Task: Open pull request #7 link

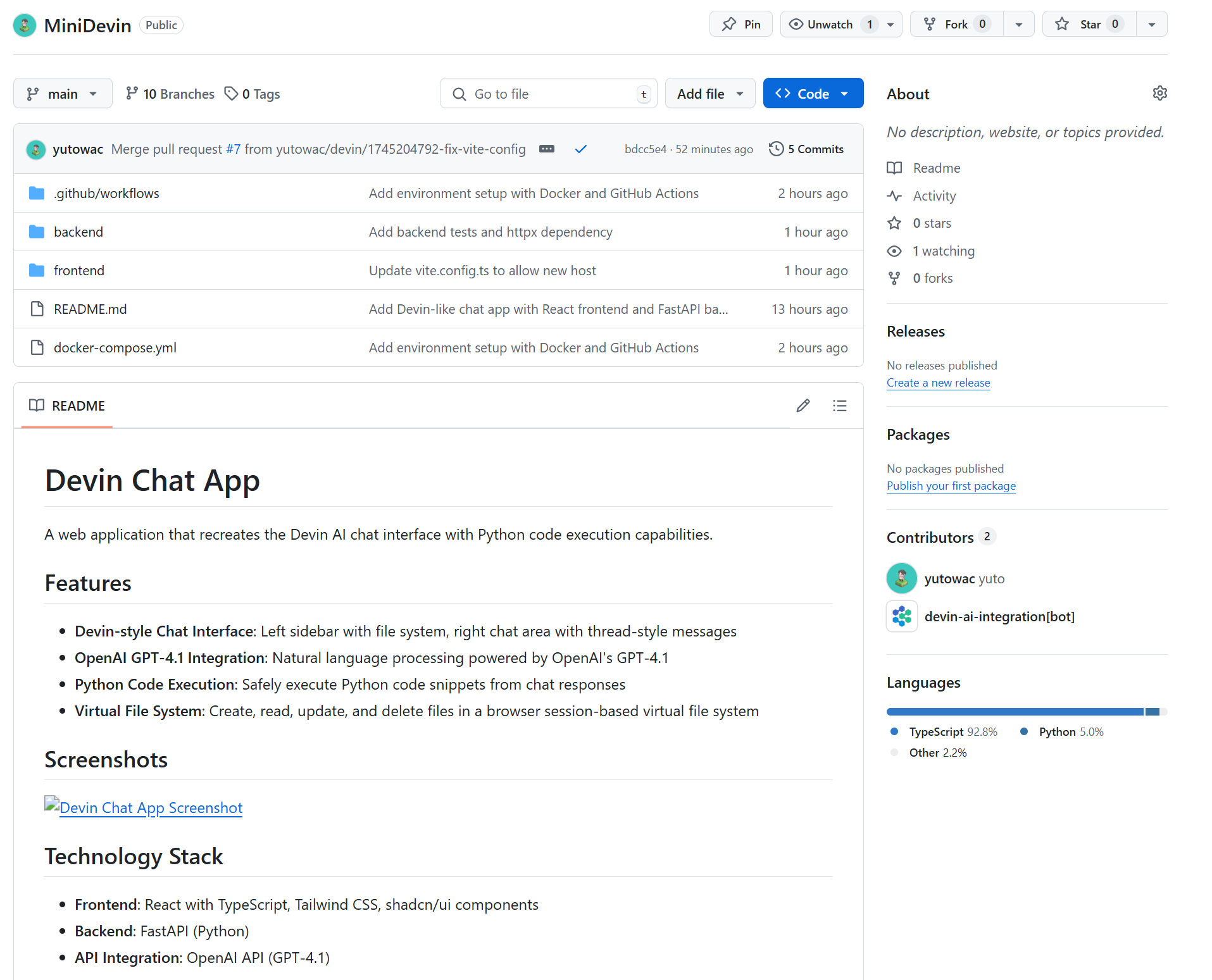Action: click(x=234, y=149)
